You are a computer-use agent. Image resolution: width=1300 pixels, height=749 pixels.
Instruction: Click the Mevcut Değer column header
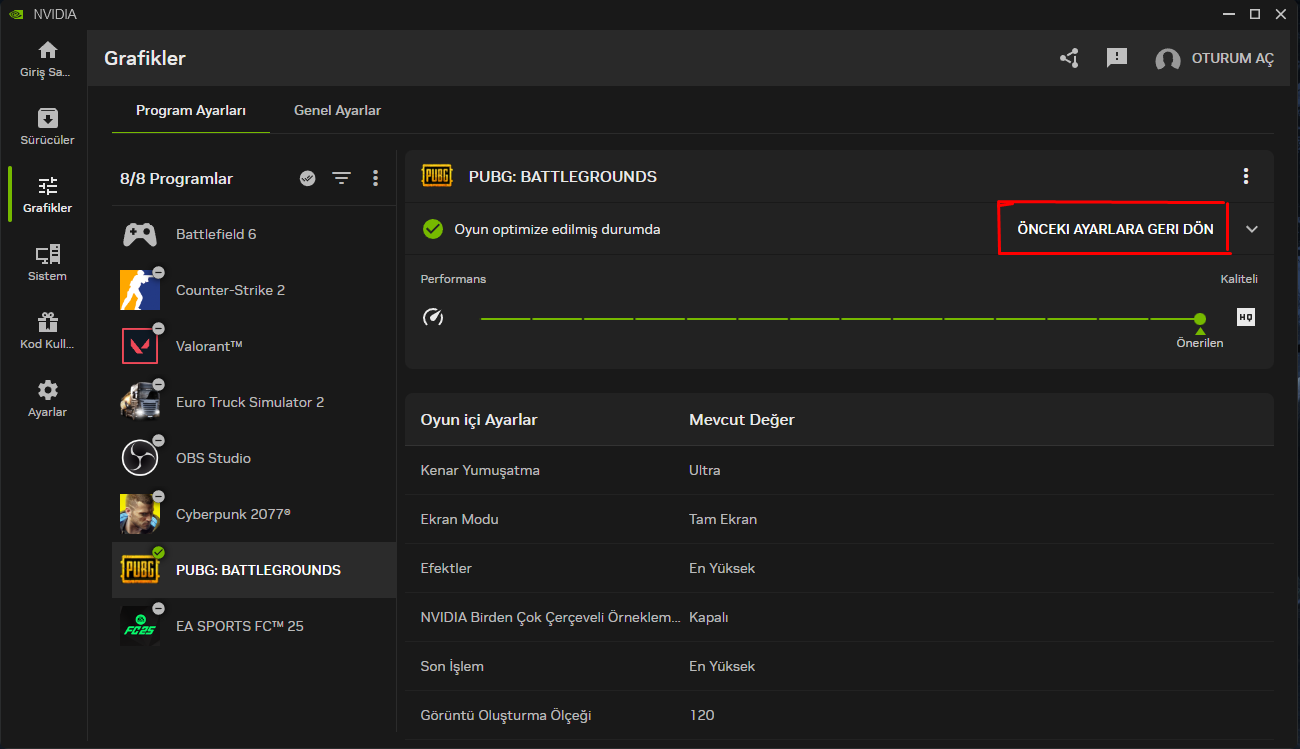pos(742,419)
